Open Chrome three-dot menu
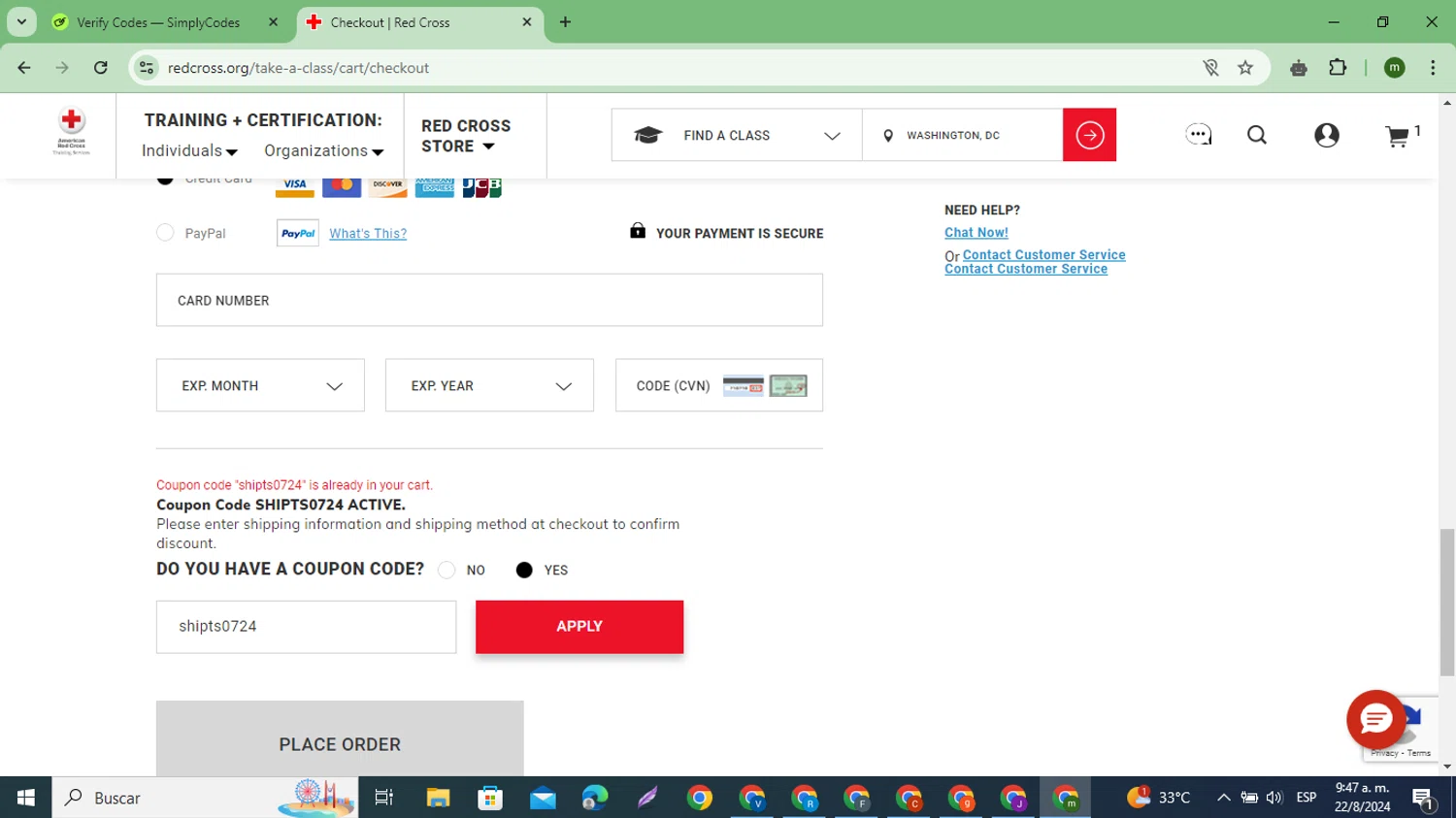The height and width of the screenshot is (818, 1456). (1433, 68)
